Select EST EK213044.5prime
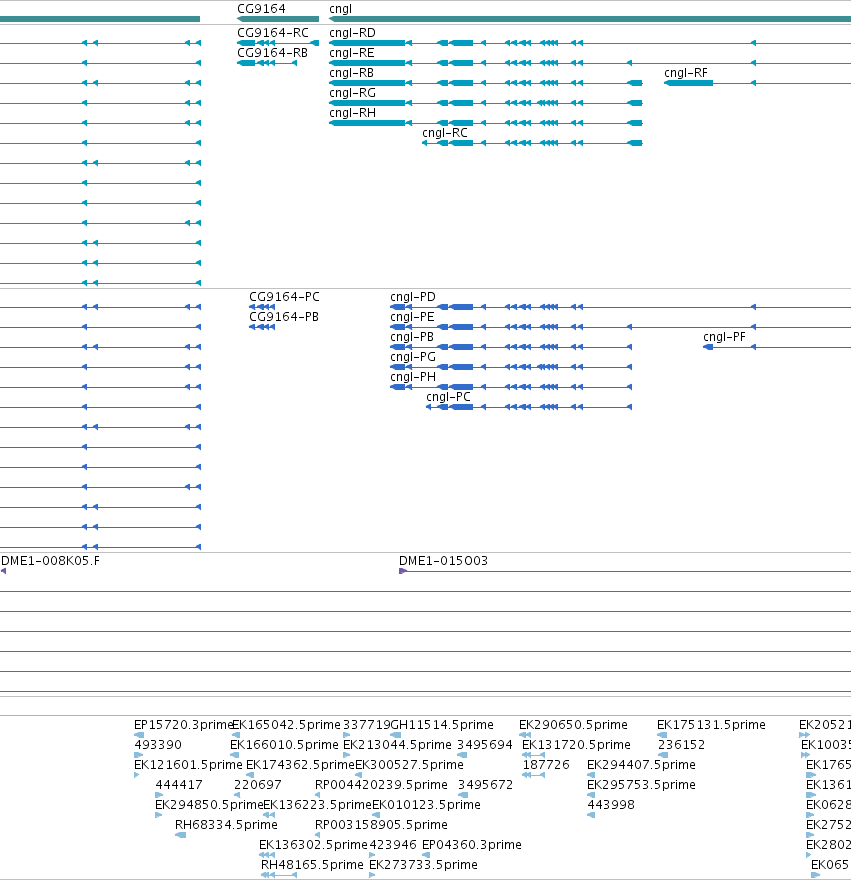 coord(397,745)
